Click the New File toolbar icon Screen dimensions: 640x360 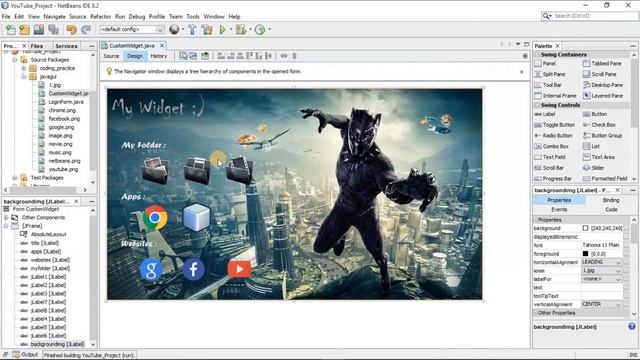coord(11,29)
